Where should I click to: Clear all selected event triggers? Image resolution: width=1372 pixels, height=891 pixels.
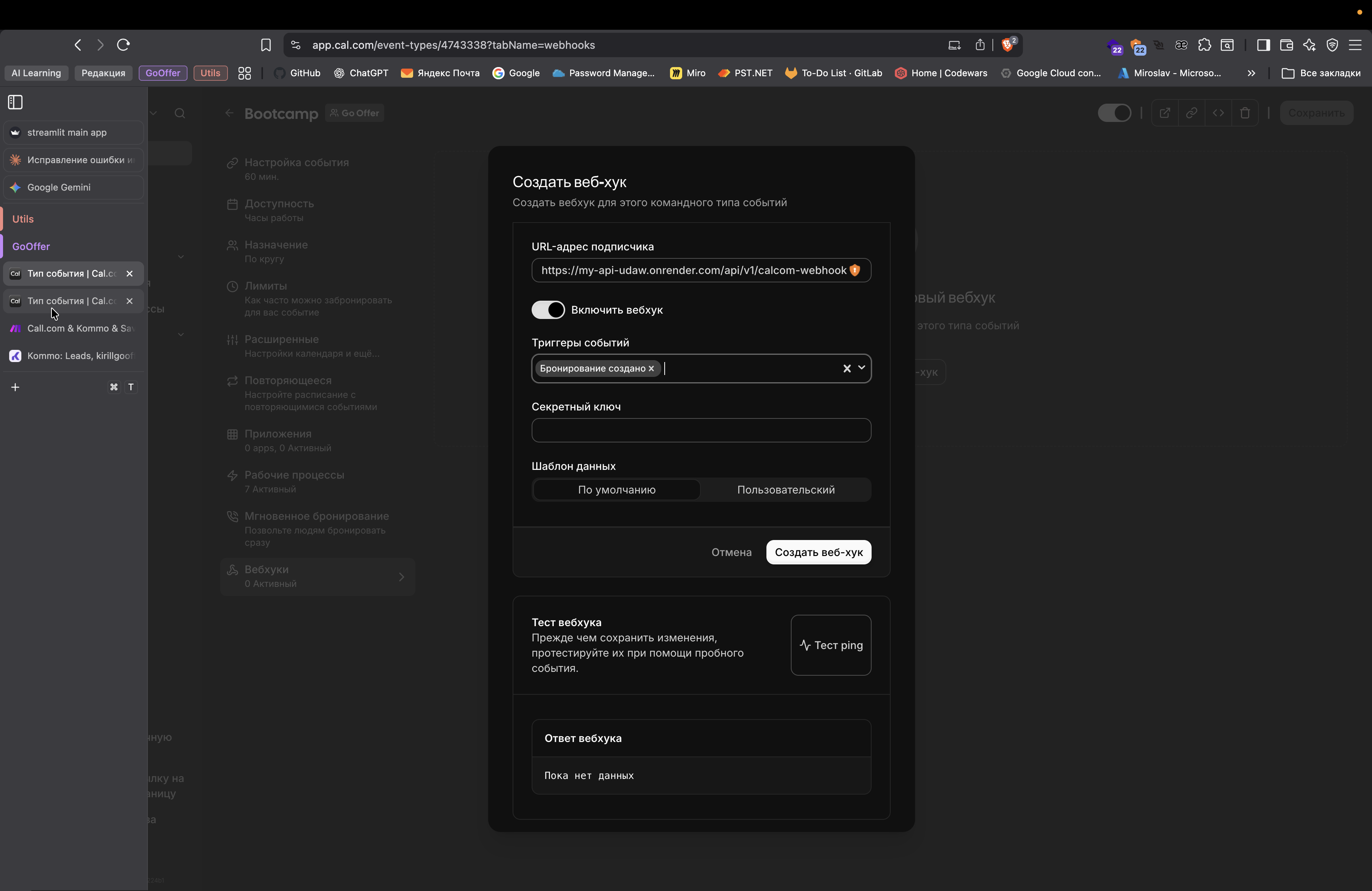point(847,368)
